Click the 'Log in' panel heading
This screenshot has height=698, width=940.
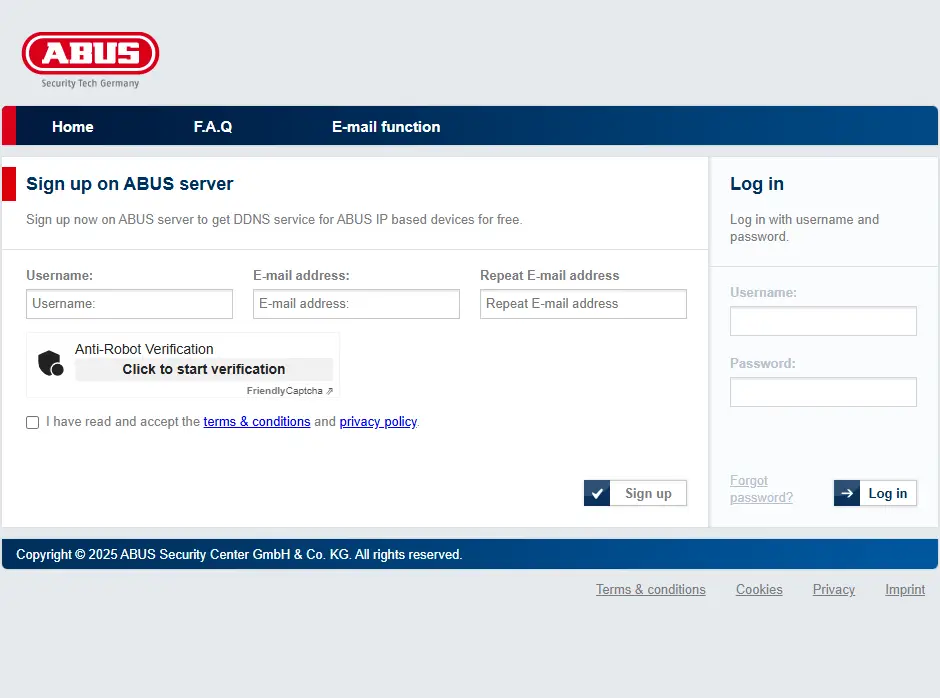pyautogui.click(x=757, y=183)
